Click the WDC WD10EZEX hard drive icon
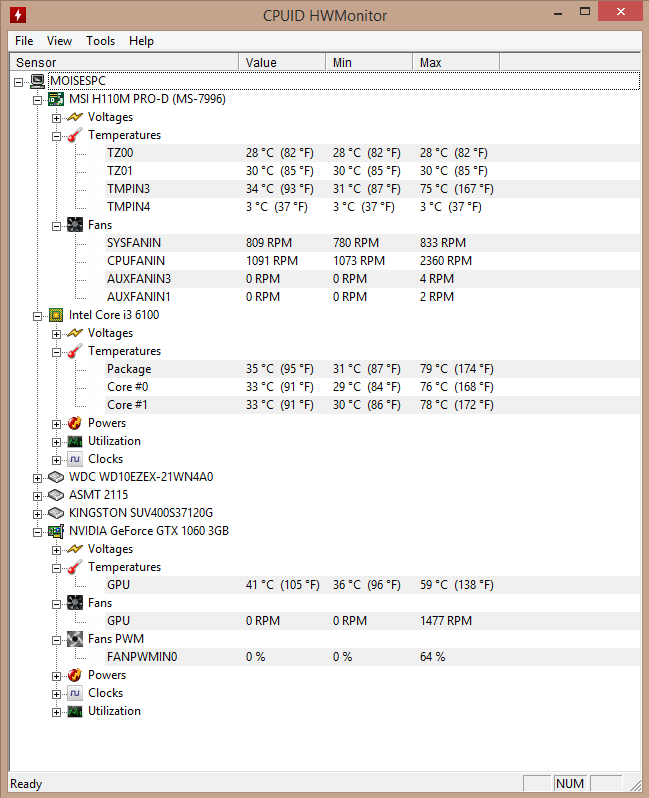This screenshot has height=798, width=649. [56, 477]
